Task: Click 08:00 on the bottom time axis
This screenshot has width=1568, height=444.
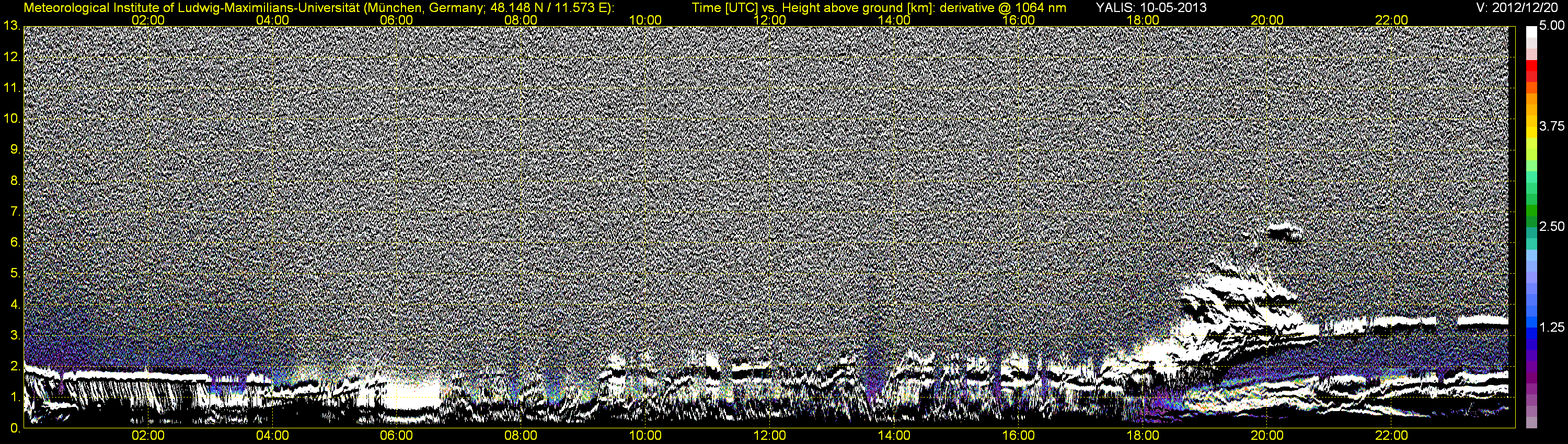Action: 521,436
